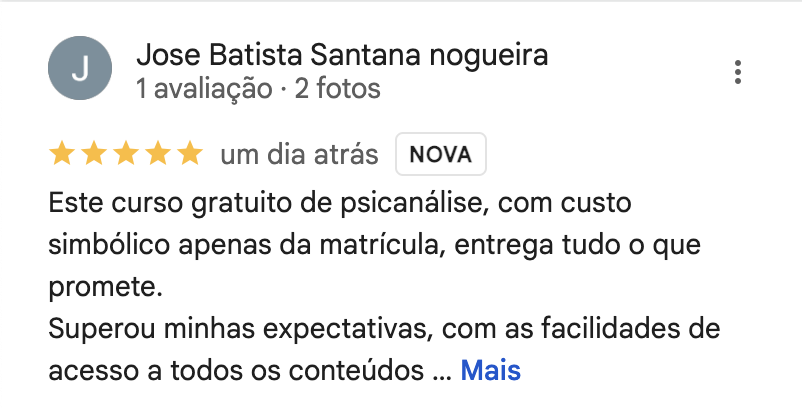Click the line "Este curso gratuito de psicanálise"
The height and width of the screenshot is (408, 802).
pos(340,203)
